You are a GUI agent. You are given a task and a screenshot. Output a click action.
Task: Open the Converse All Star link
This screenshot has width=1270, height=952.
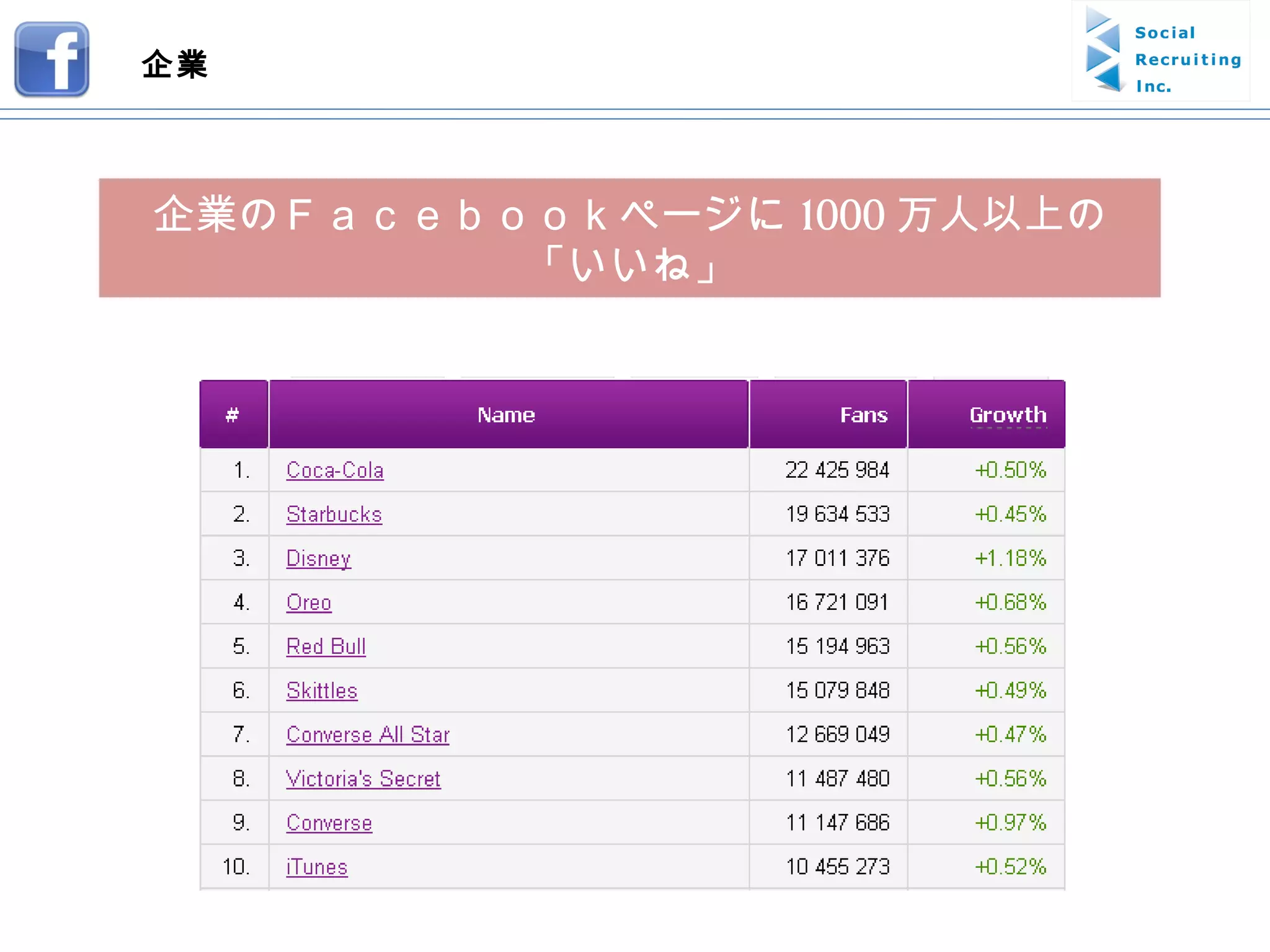368,734
